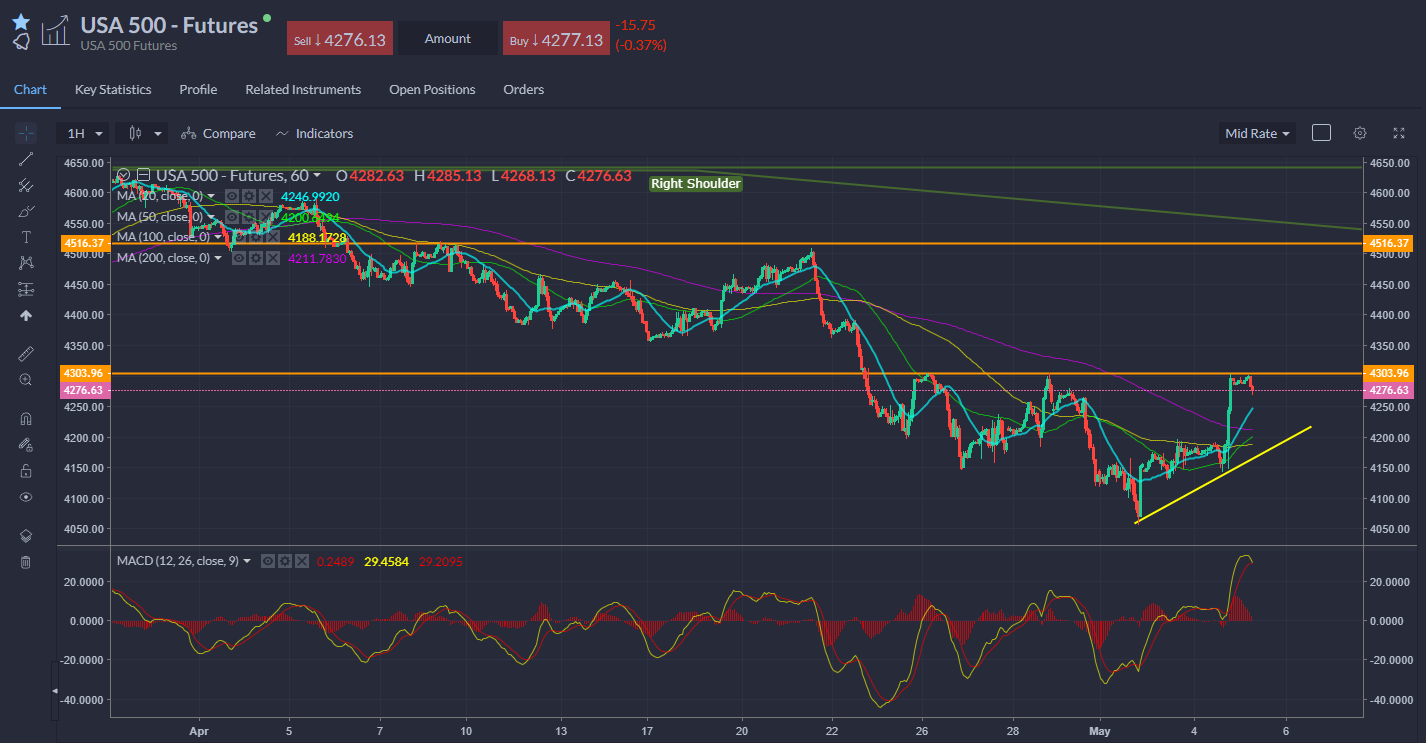
Task: Click the trash icon to remove drawings
Action: [26, 562]
